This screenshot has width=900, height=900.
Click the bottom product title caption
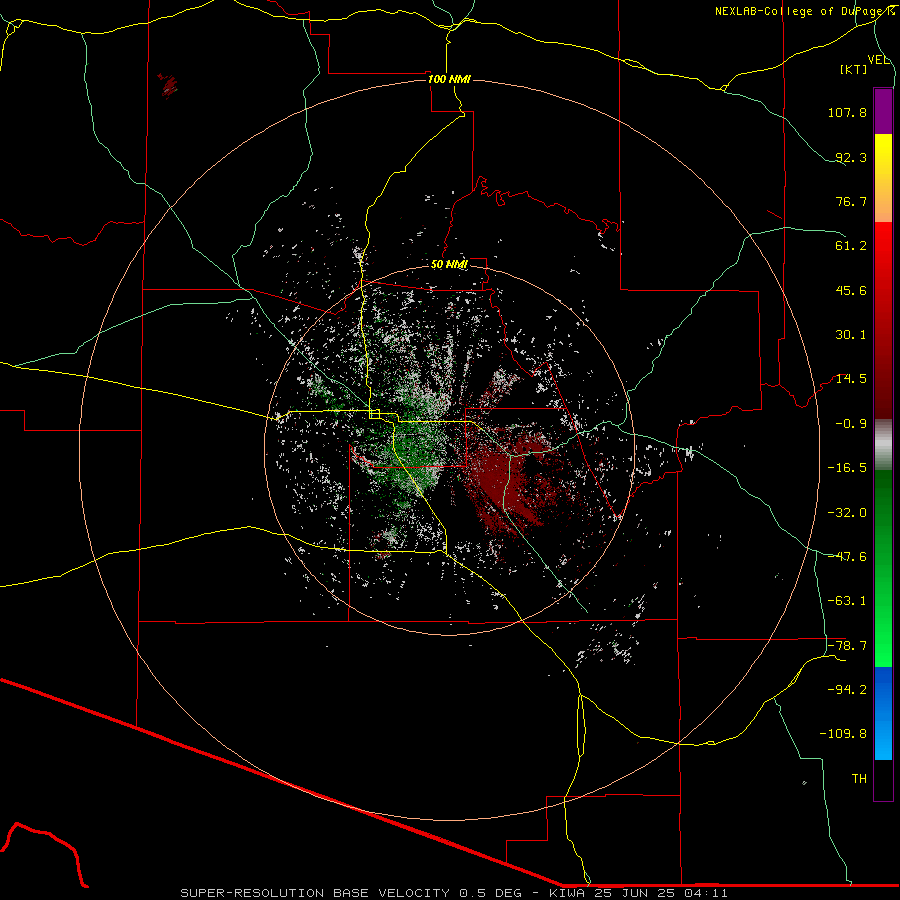tap(454, 893)
